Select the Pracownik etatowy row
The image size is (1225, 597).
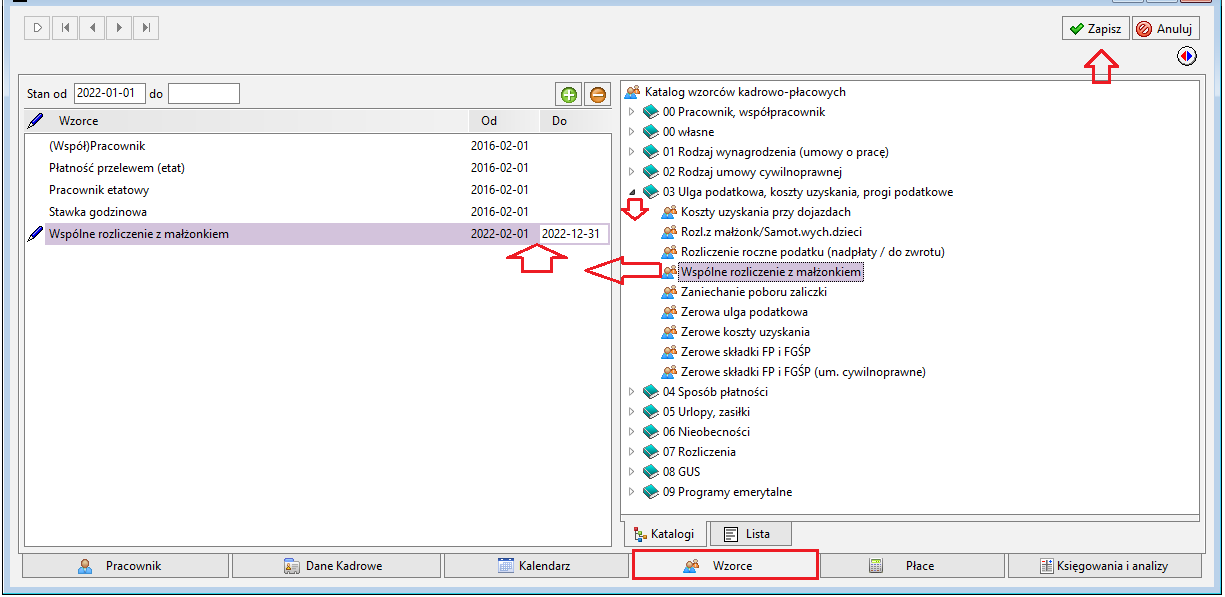tap(318, 190)
